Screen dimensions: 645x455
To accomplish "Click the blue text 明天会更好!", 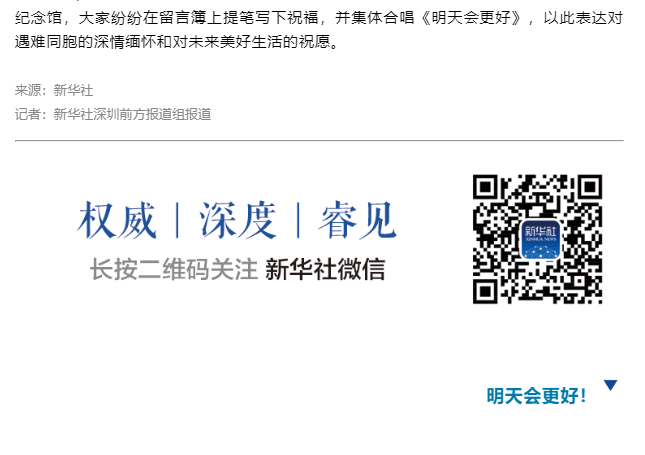I will (x=536, y=396).
